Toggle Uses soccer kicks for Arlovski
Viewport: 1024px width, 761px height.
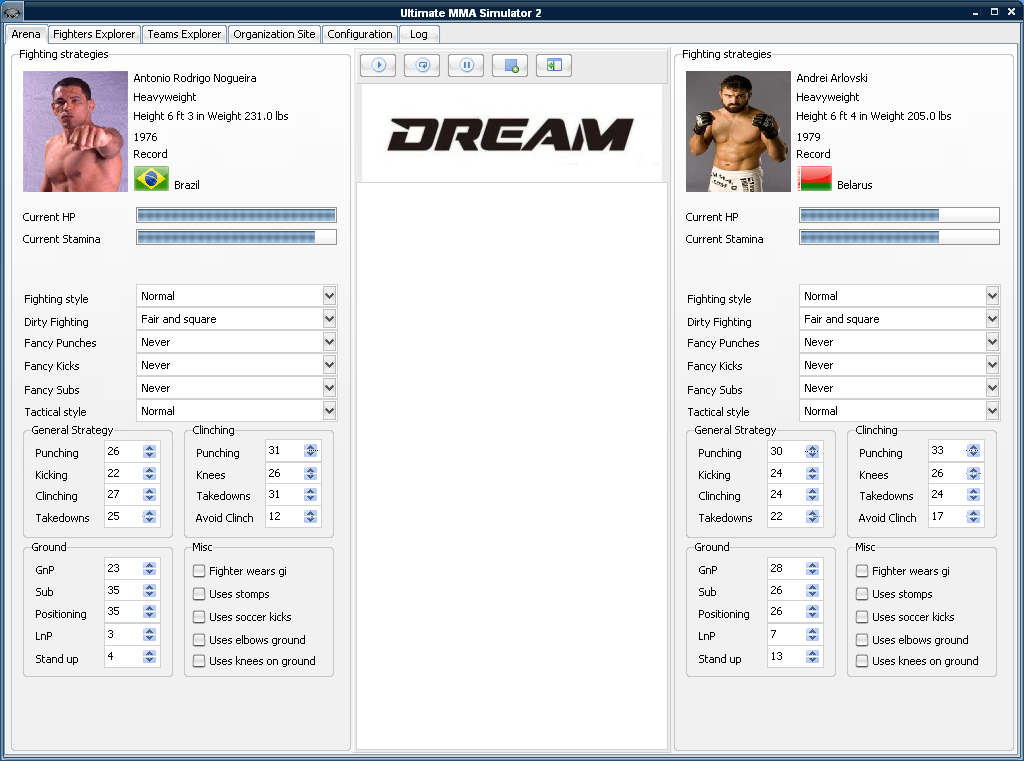(x=862, y=617)
